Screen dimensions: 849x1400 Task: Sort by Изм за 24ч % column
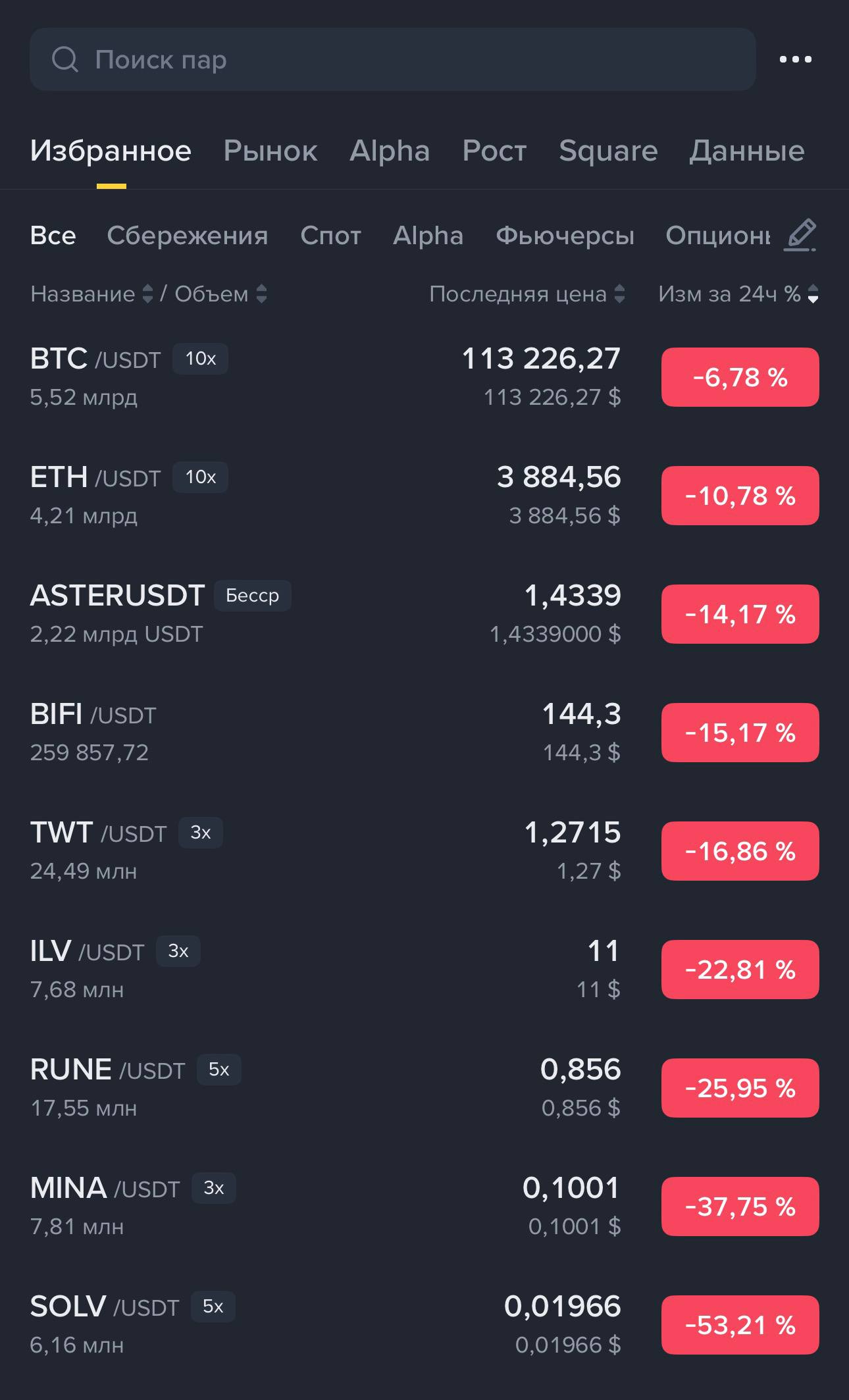click(x=737, y=294)
